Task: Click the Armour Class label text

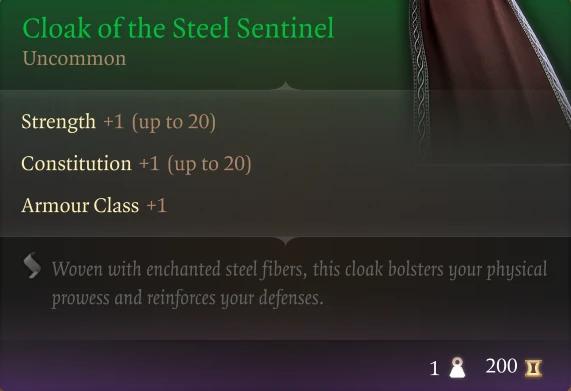Action: point(80,205)
